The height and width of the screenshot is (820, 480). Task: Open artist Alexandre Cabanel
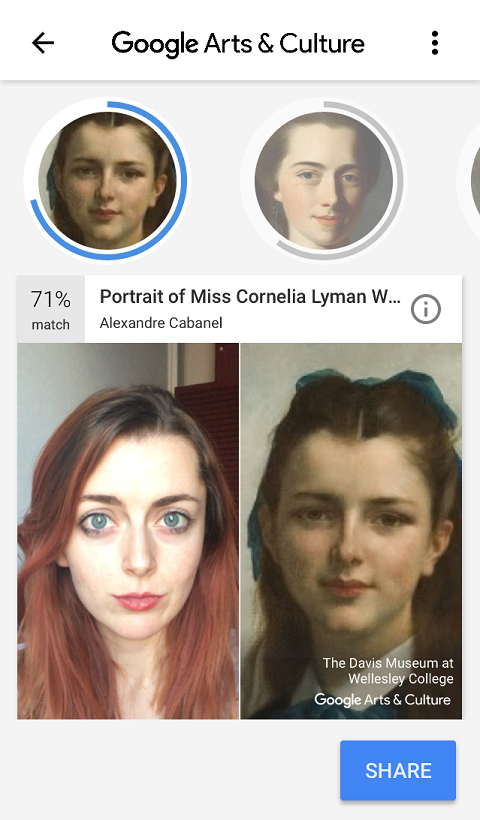coord(161,323)
